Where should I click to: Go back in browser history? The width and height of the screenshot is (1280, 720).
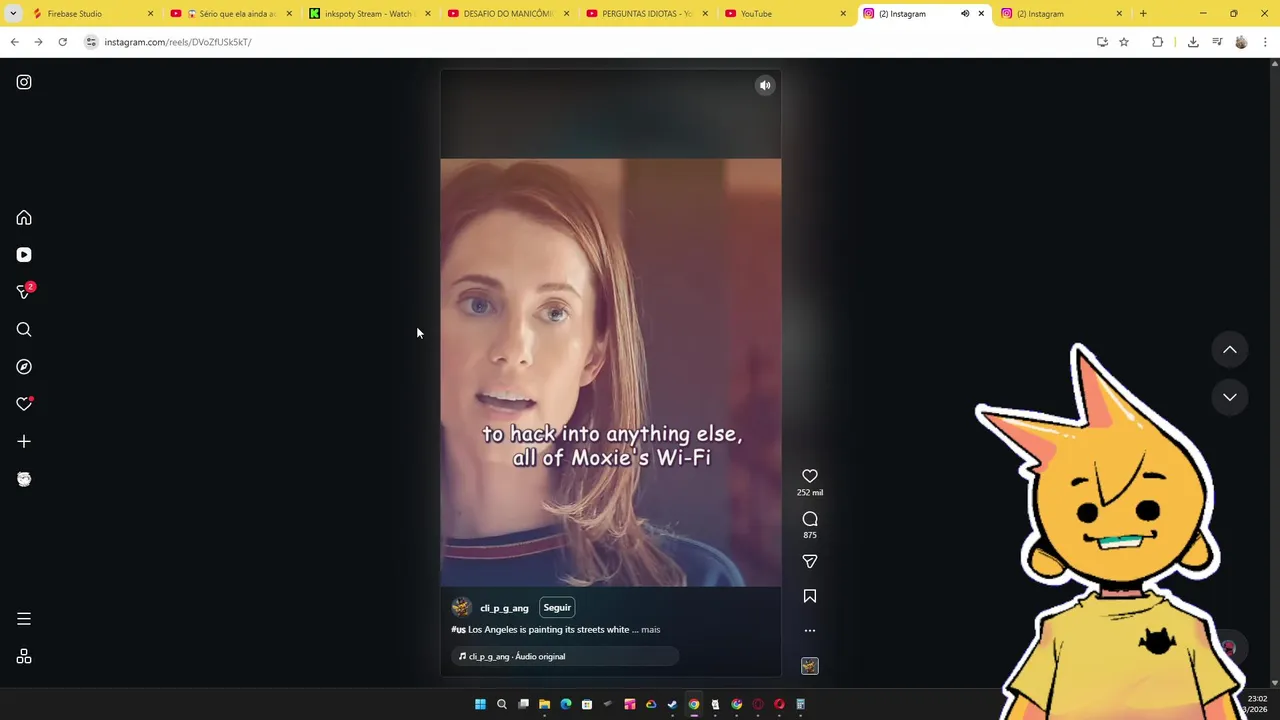[x=15, y=42]
